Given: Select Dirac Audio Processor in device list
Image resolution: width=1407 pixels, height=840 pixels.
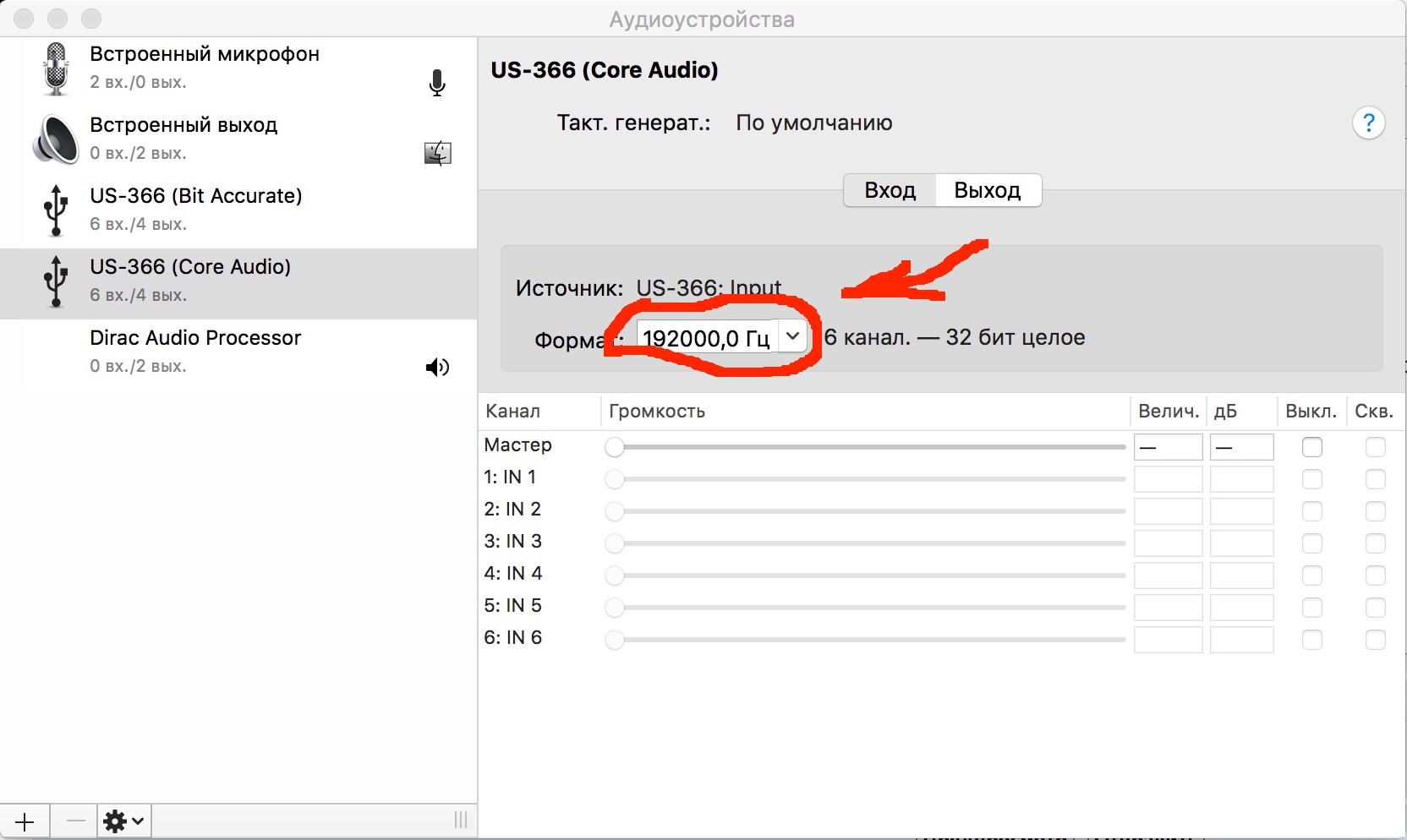Looking at the screenshot, I should (195, 352).
